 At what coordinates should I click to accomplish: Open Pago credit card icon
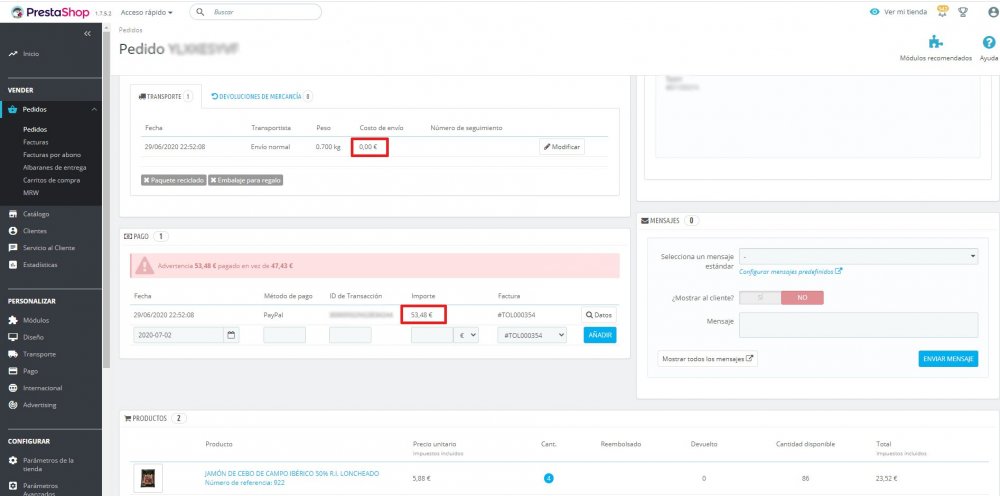[x=13, y=371]
